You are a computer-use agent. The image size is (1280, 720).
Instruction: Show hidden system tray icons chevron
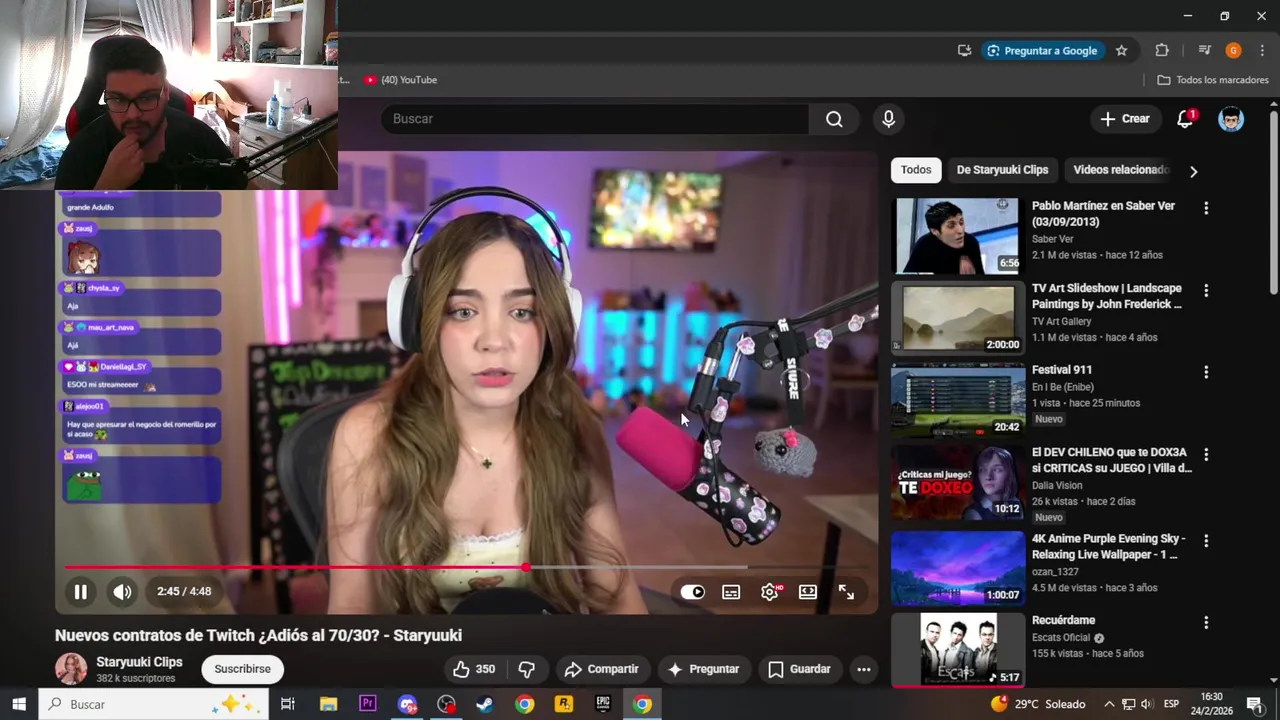[1109, 704]
